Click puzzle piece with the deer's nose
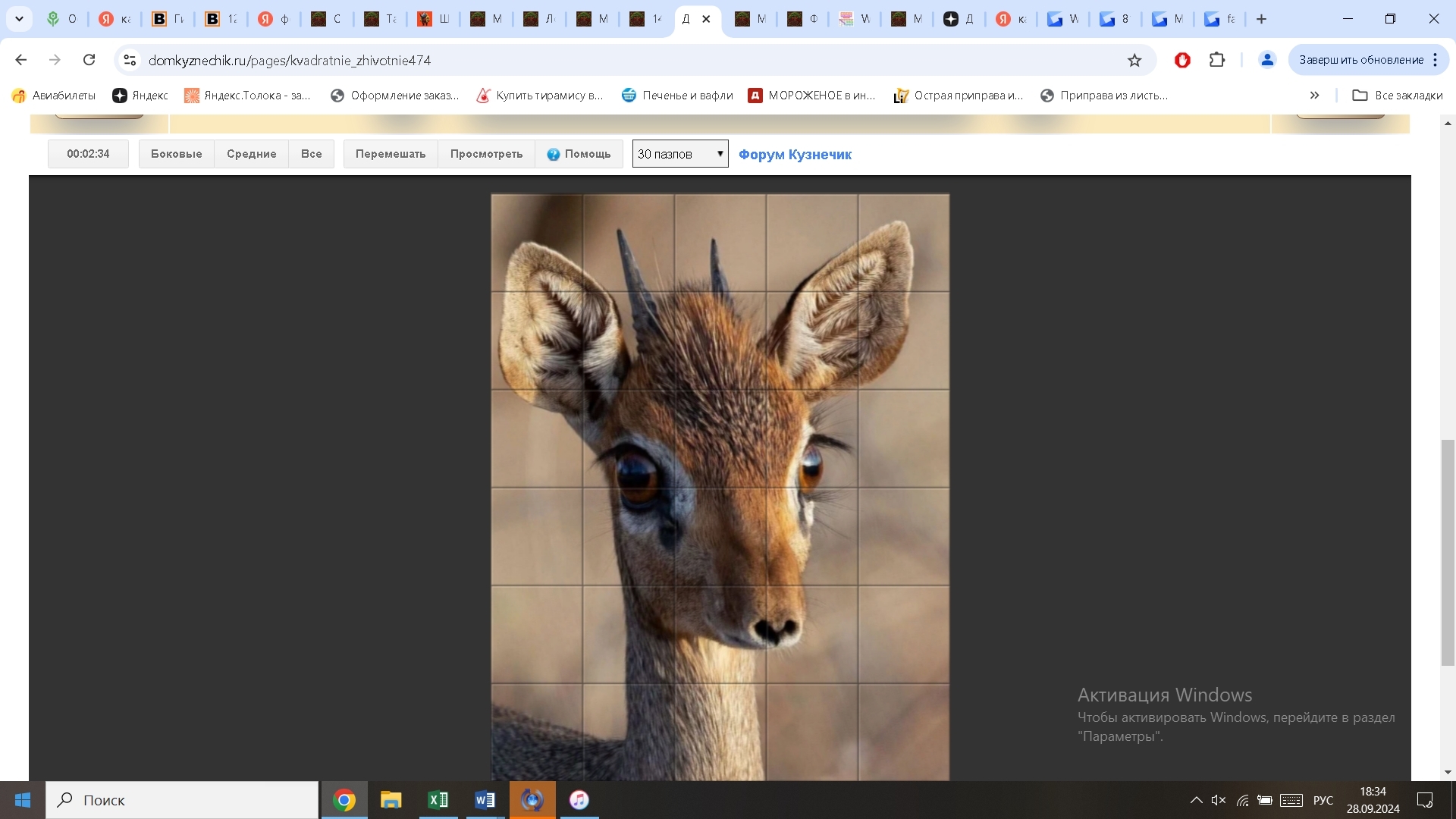The width and height of the screenshot is (1456, 819). [811, 635]
